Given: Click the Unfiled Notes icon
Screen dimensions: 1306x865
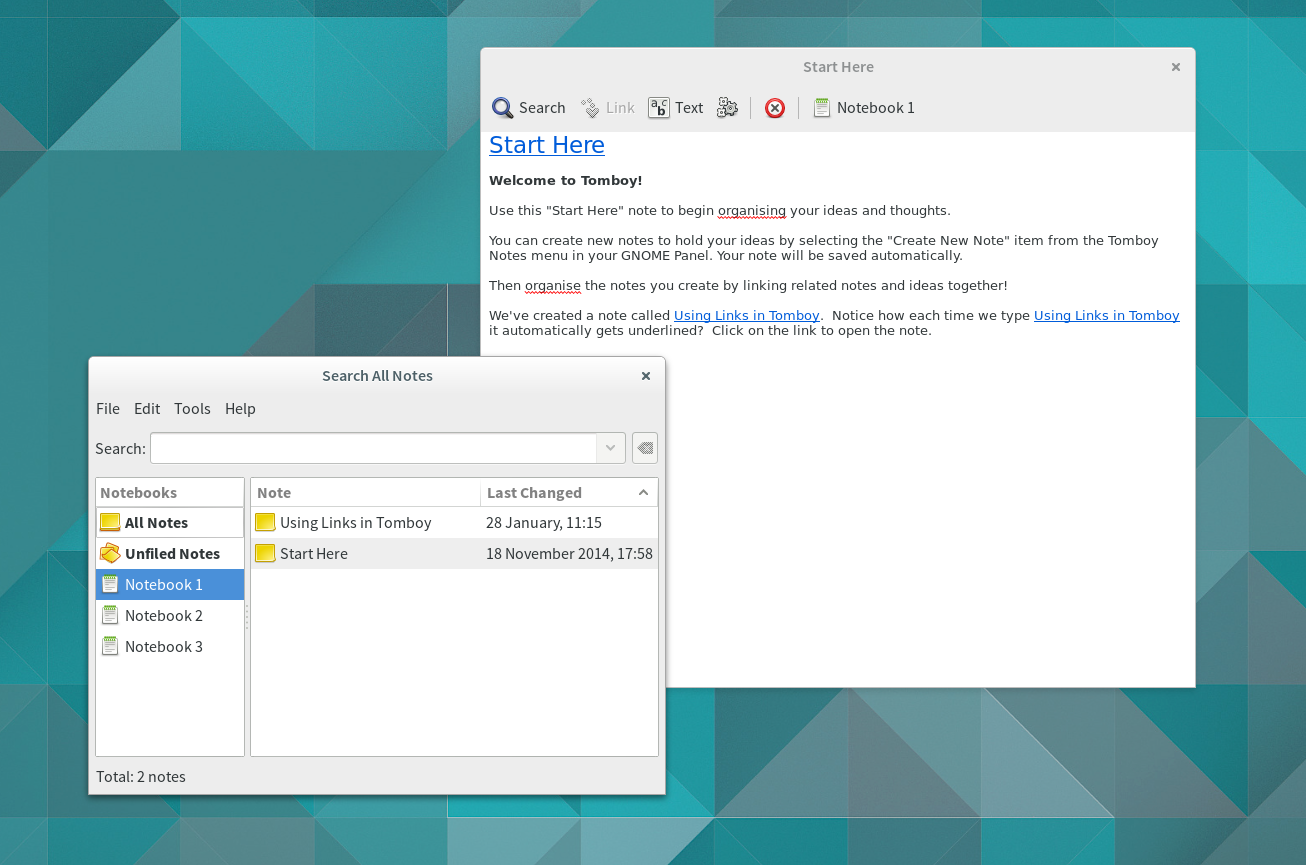Looking at the screenshot, I should pos(110,553).
